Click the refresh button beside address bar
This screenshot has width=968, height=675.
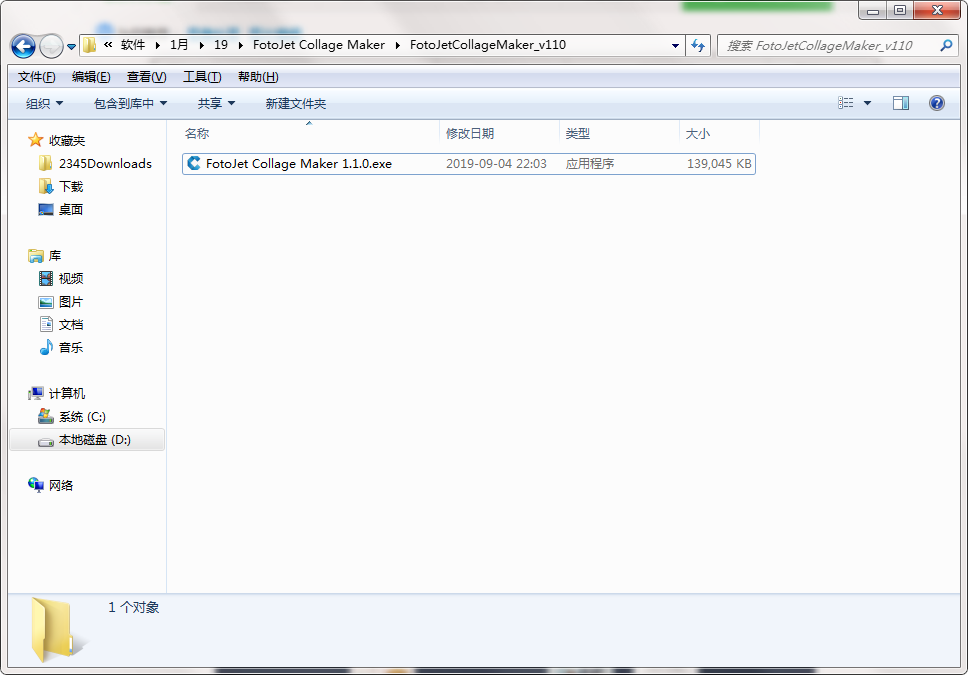(x=698, y=45)
